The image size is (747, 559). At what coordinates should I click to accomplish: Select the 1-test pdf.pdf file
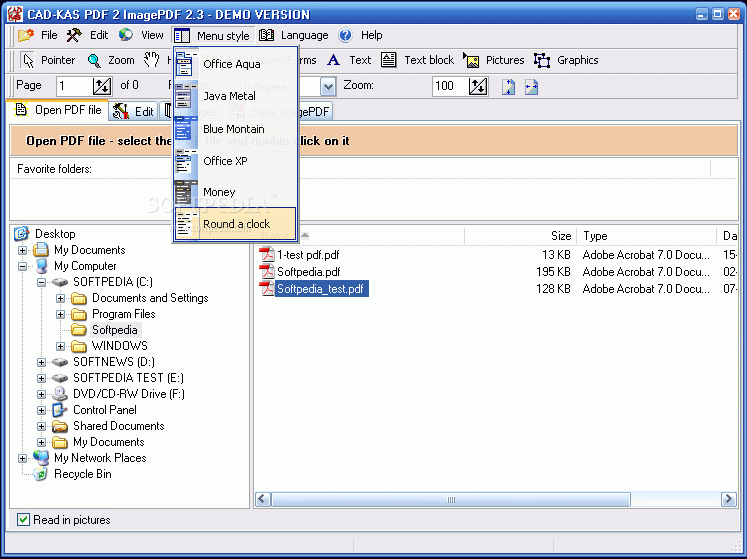coord(308,255)
